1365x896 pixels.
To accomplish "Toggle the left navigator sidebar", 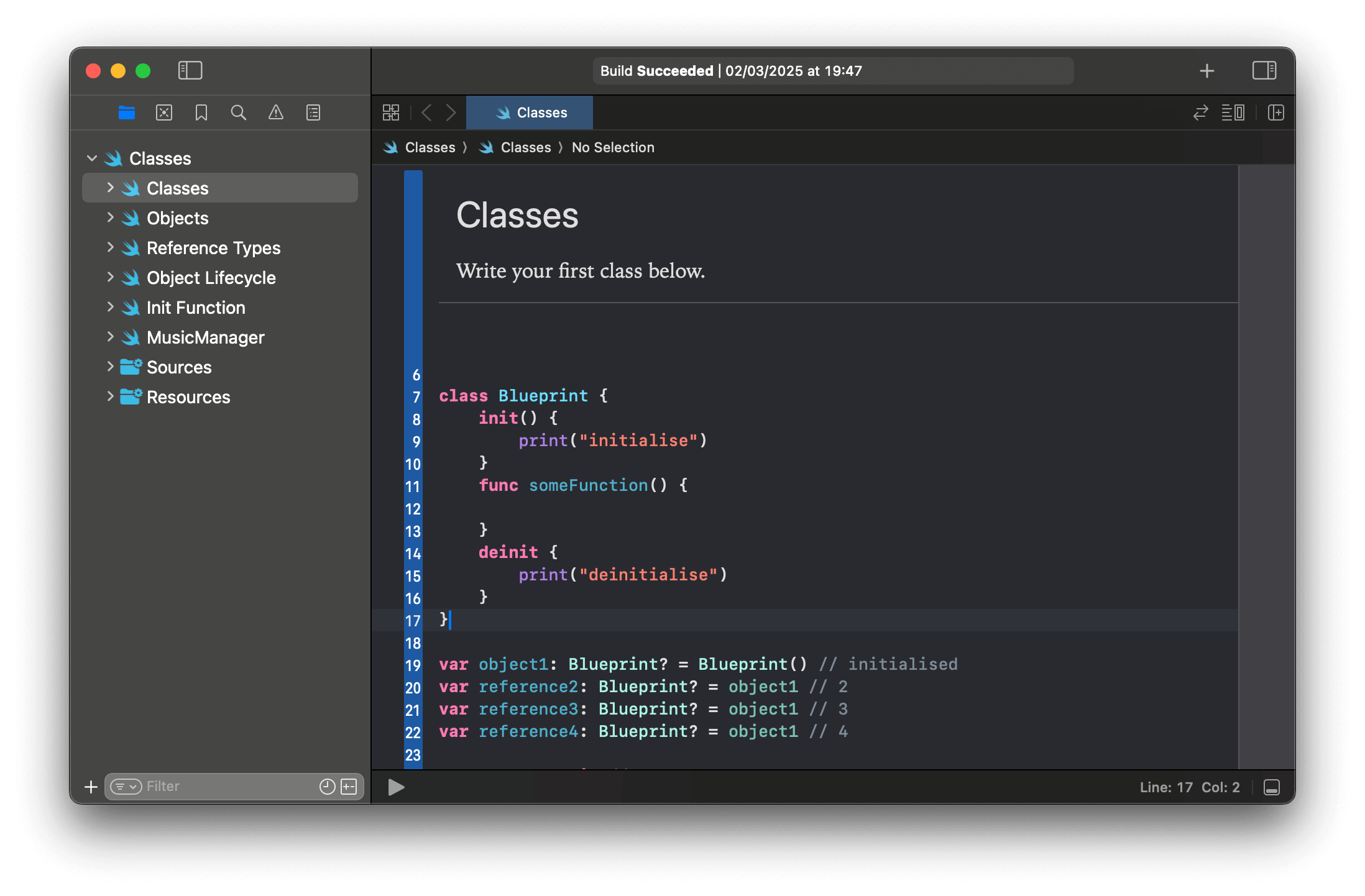I will (x=190, y=71).
